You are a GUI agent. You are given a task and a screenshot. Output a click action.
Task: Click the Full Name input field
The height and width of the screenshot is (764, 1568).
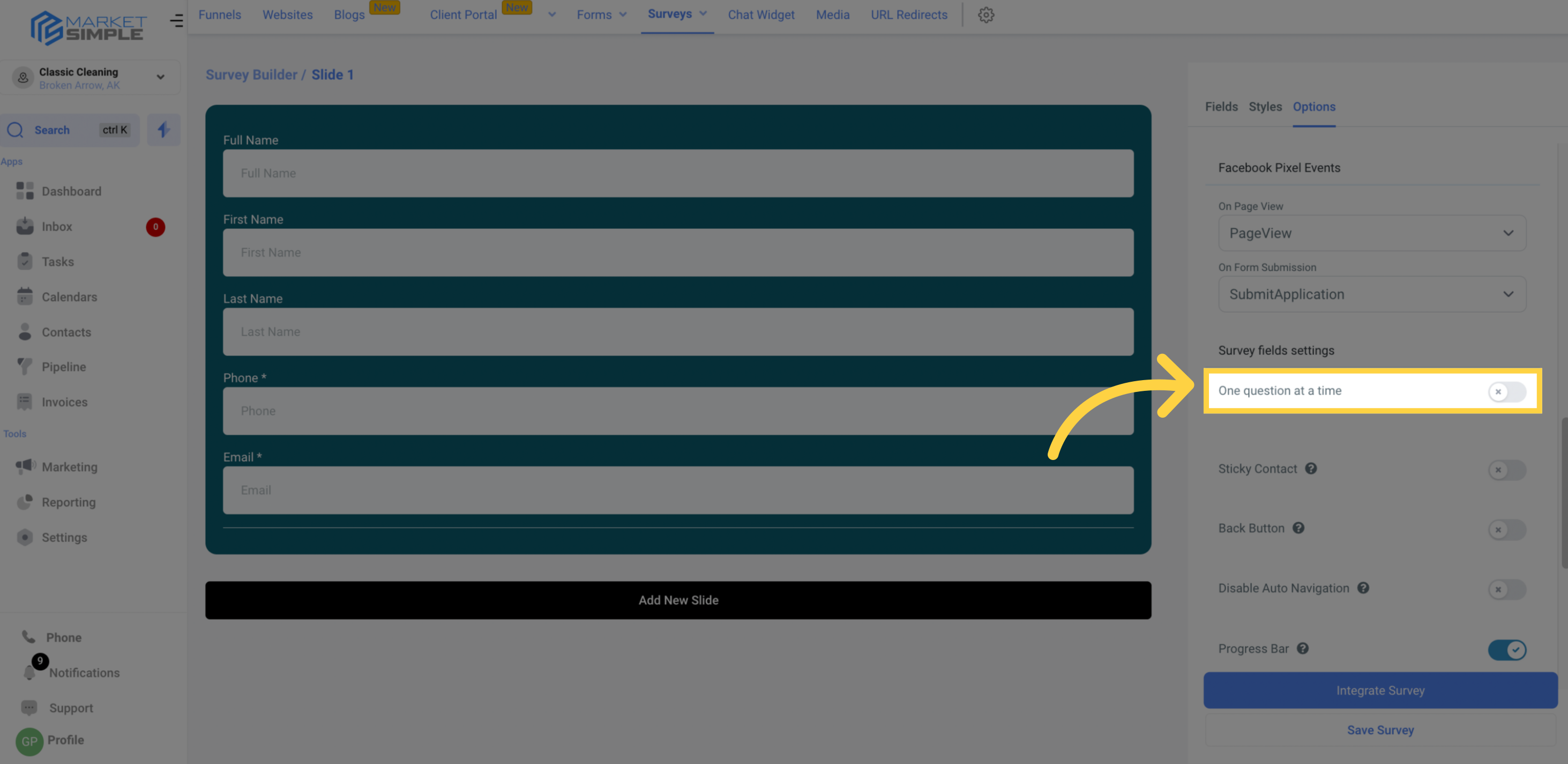[678, 173]
